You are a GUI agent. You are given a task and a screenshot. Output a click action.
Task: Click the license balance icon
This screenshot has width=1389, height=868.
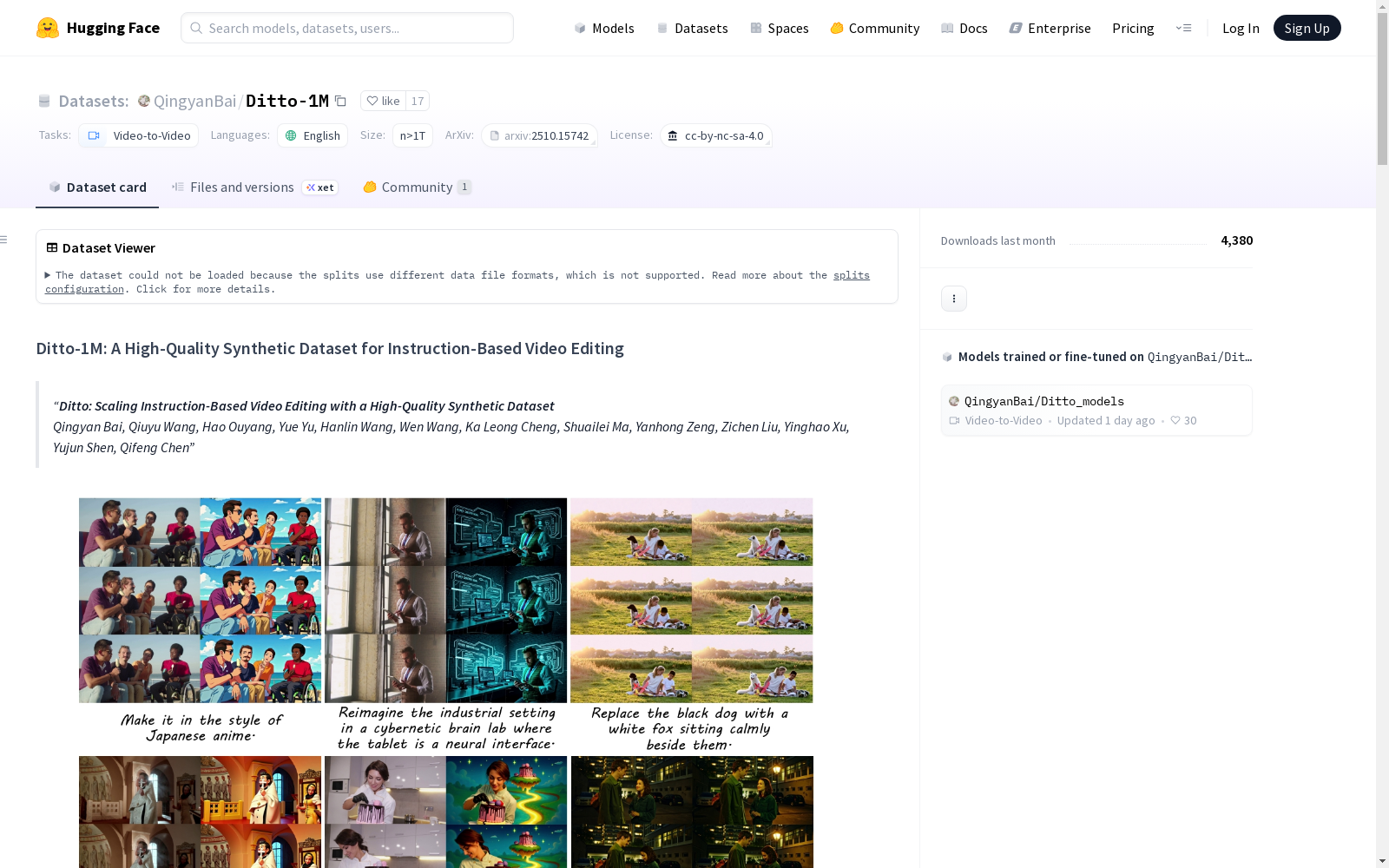point(672,135)
